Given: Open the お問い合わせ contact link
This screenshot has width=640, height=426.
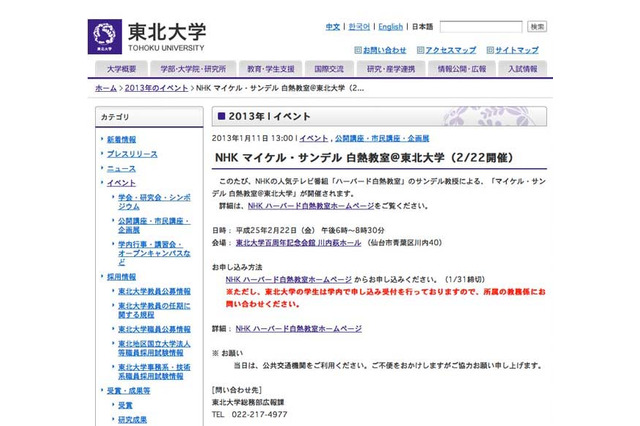Looking at the screenshot, I should [x=384, y=50].
